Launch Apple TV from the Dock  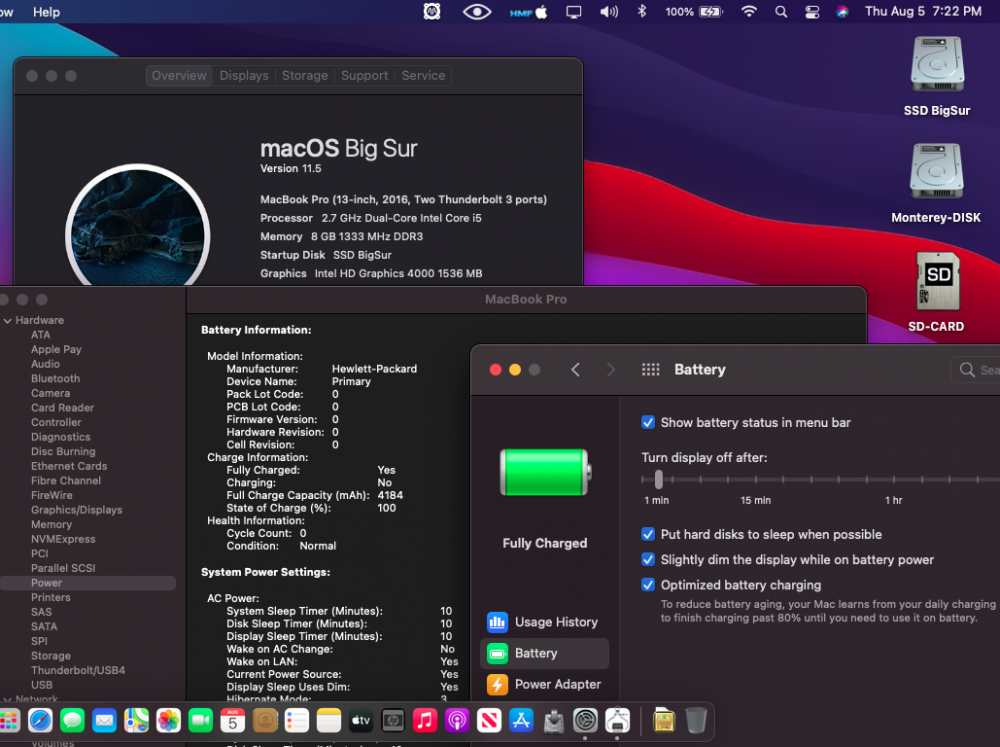pyautogui.click(x=361, y=721)
